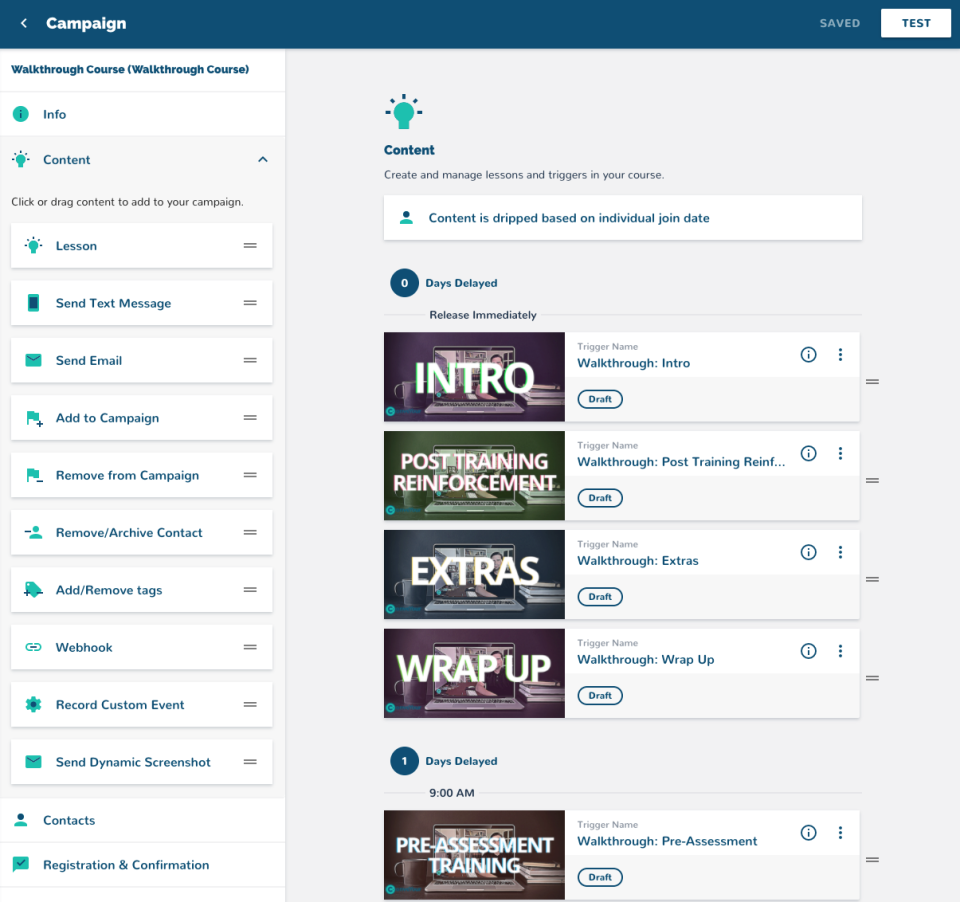
Task: Click the 0 Days Delayed badge
Action: (x=404, y=283)
